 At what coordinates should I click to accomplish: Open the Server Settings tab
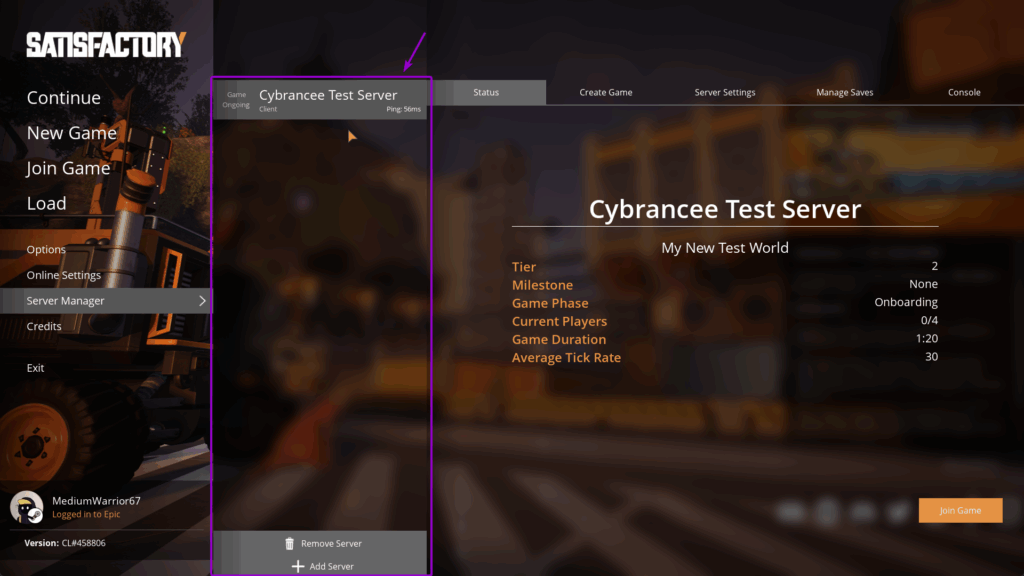(x=724, y=91)
